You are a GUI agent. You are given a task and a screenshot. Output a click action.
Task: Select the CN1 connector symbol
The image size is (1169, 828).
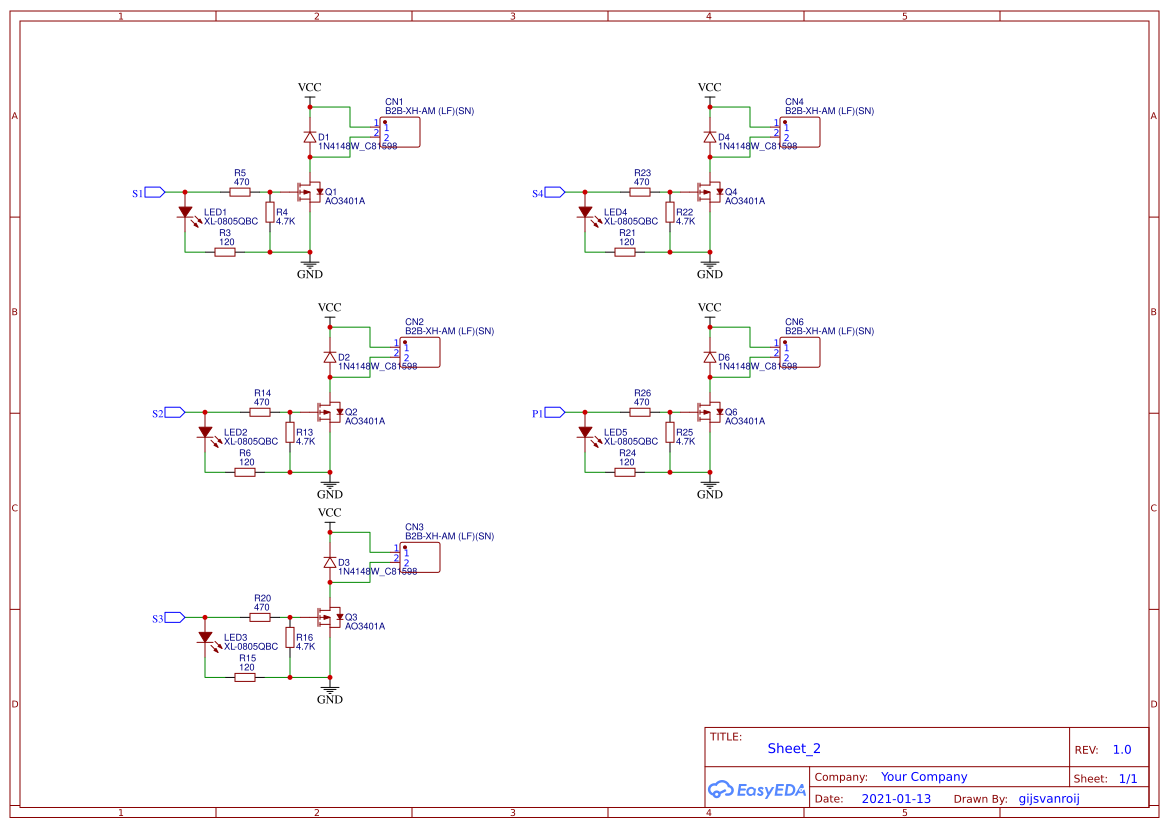(x=400, y=133)
